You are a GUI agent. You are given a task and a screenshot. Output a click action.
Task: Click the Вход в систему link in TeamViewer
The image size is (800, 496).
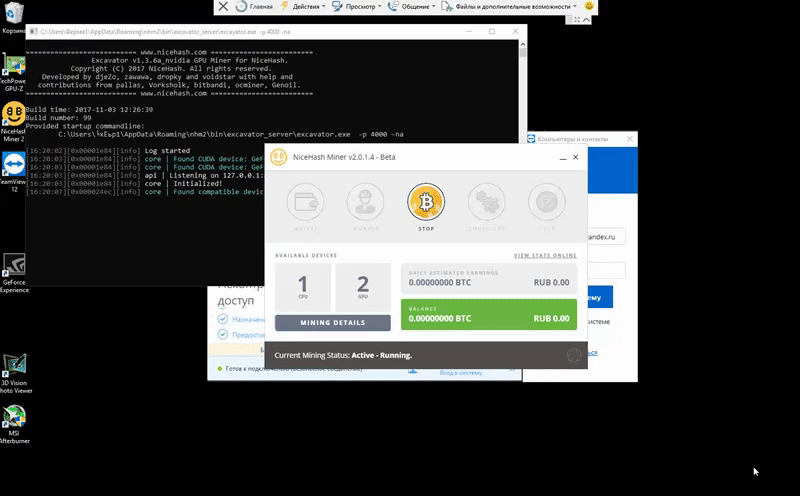pos(460,373)
